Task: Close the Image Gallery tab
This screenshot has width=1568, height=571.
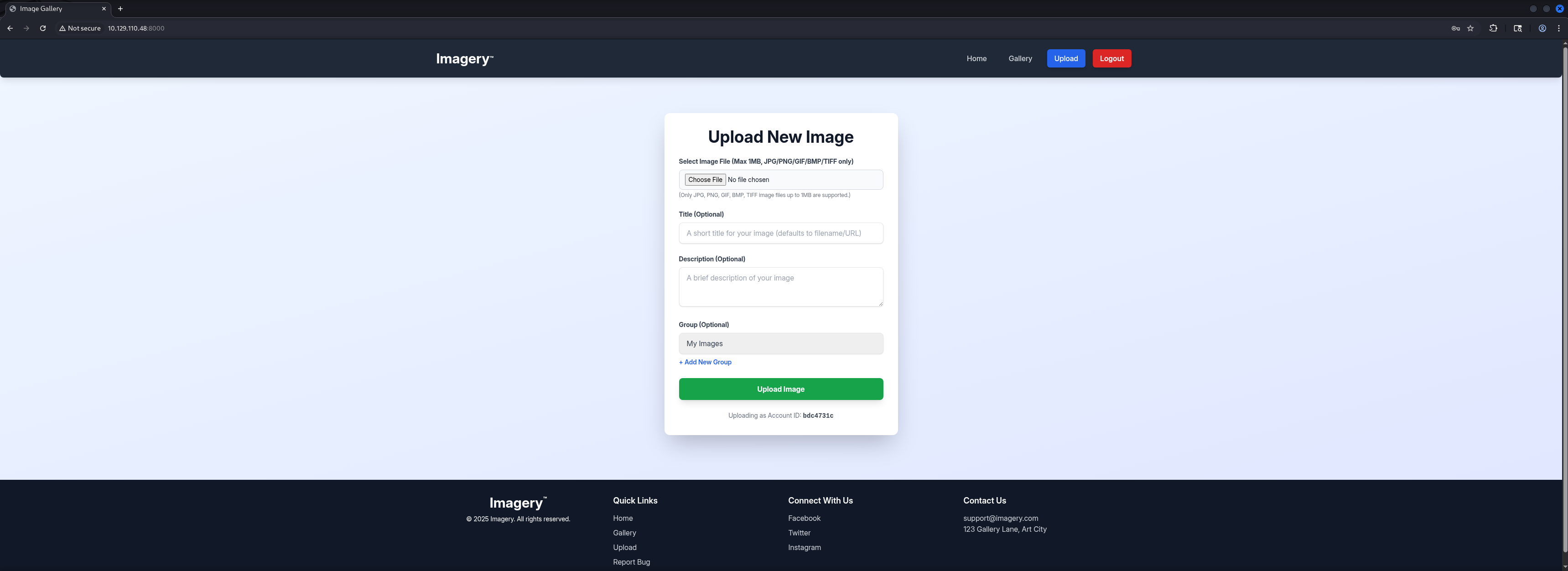Action: point(104,9)
